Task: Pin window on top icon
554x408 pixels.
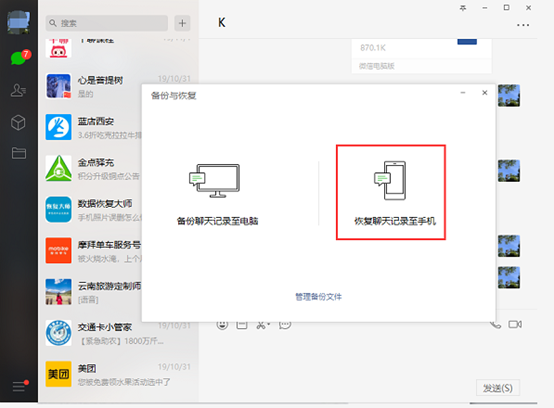Action: [463, 8]
